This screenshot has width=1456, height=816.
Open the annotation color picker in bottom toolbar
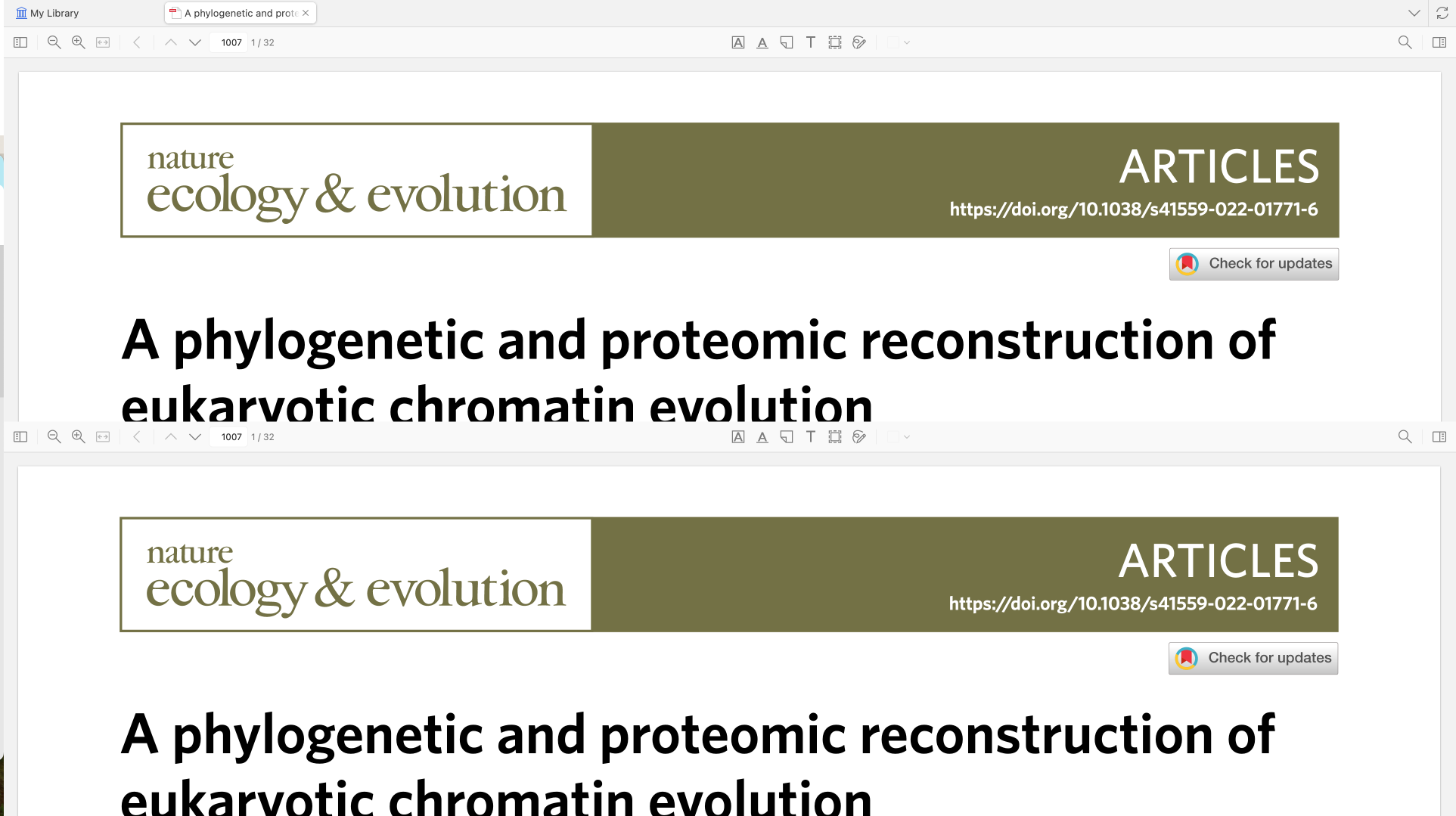898,436
